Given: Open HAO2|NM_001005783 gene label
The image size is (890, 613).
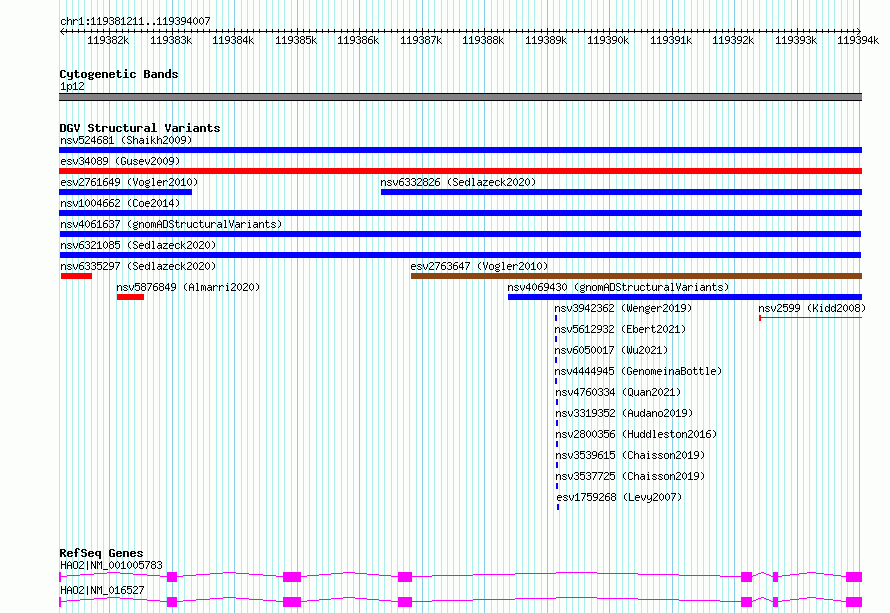Looking at the screenshot, I should coord(111,565).
